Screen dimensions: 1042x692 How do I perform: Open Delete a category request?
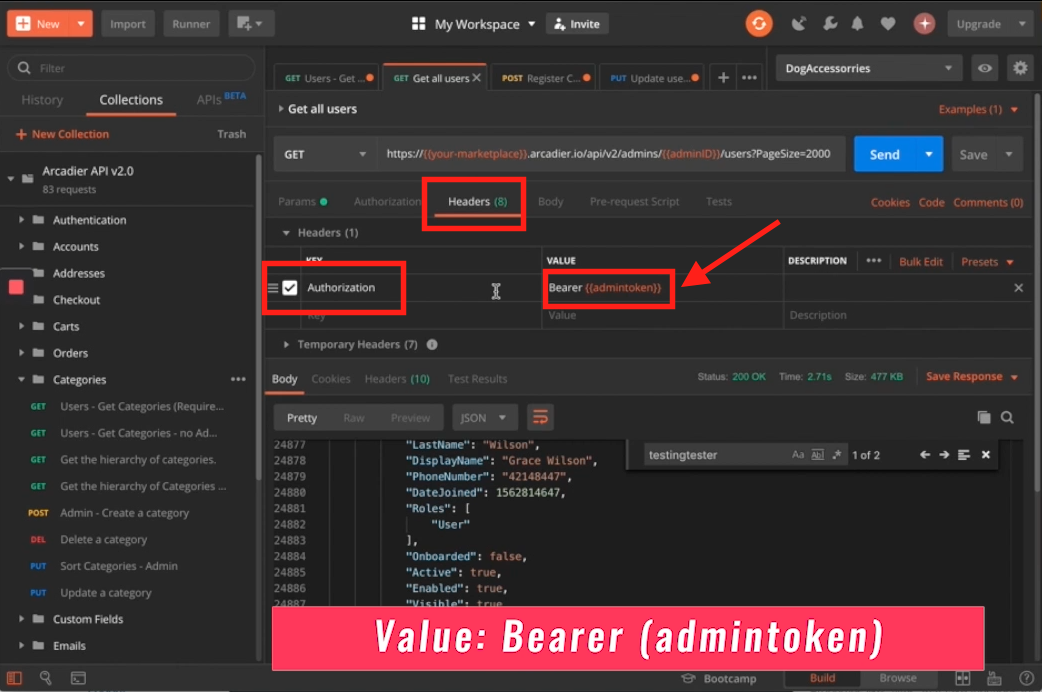[104, 539]
